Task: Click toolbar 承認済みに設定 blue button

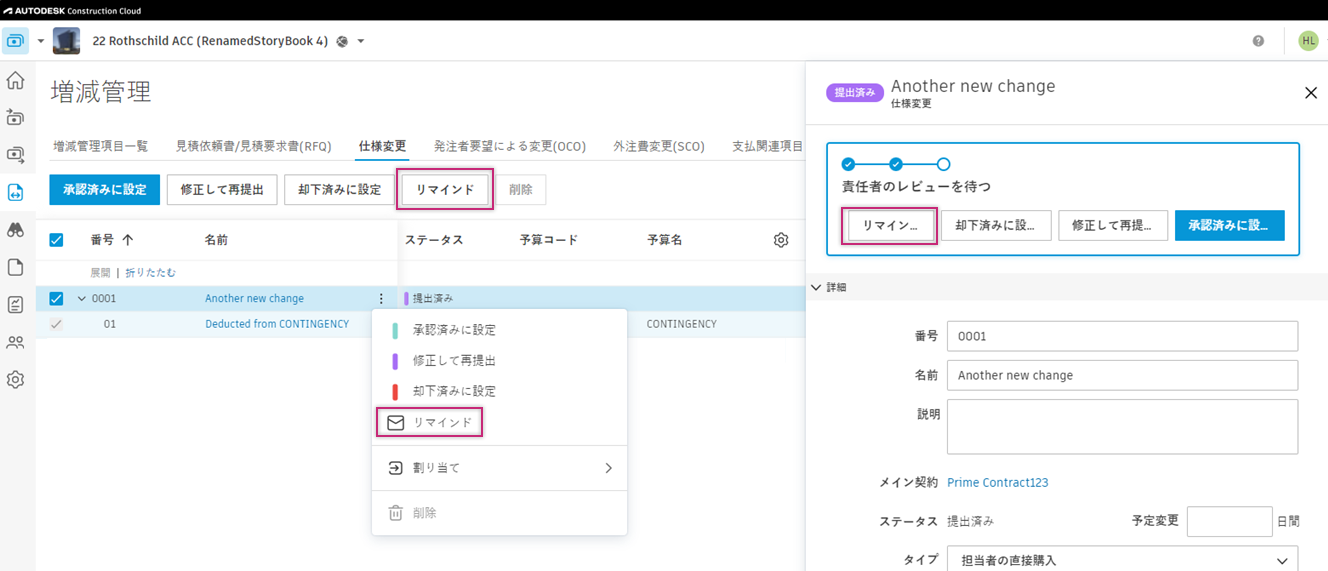Action: pos(105,190)
